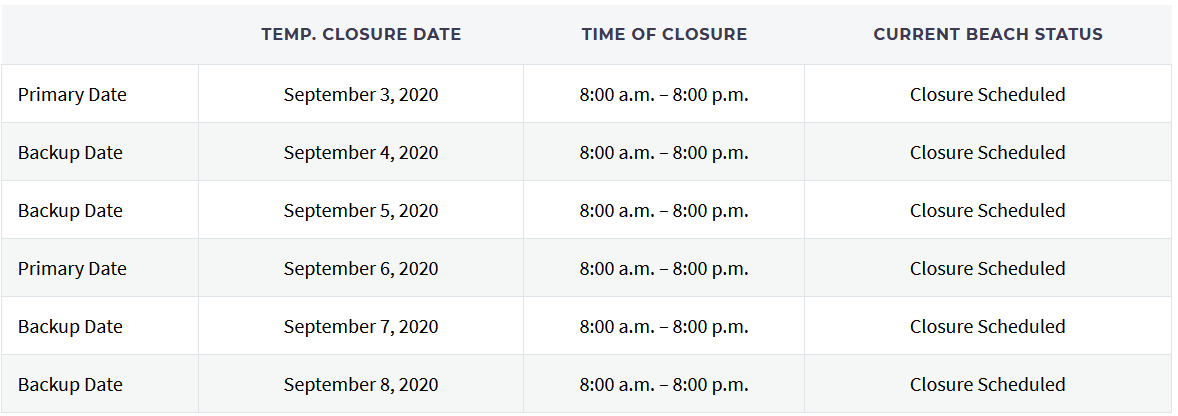The width and height of the screenshot is (1178, 416).
Task: Select Backup Date label in September 8 row
Action: 70,385
